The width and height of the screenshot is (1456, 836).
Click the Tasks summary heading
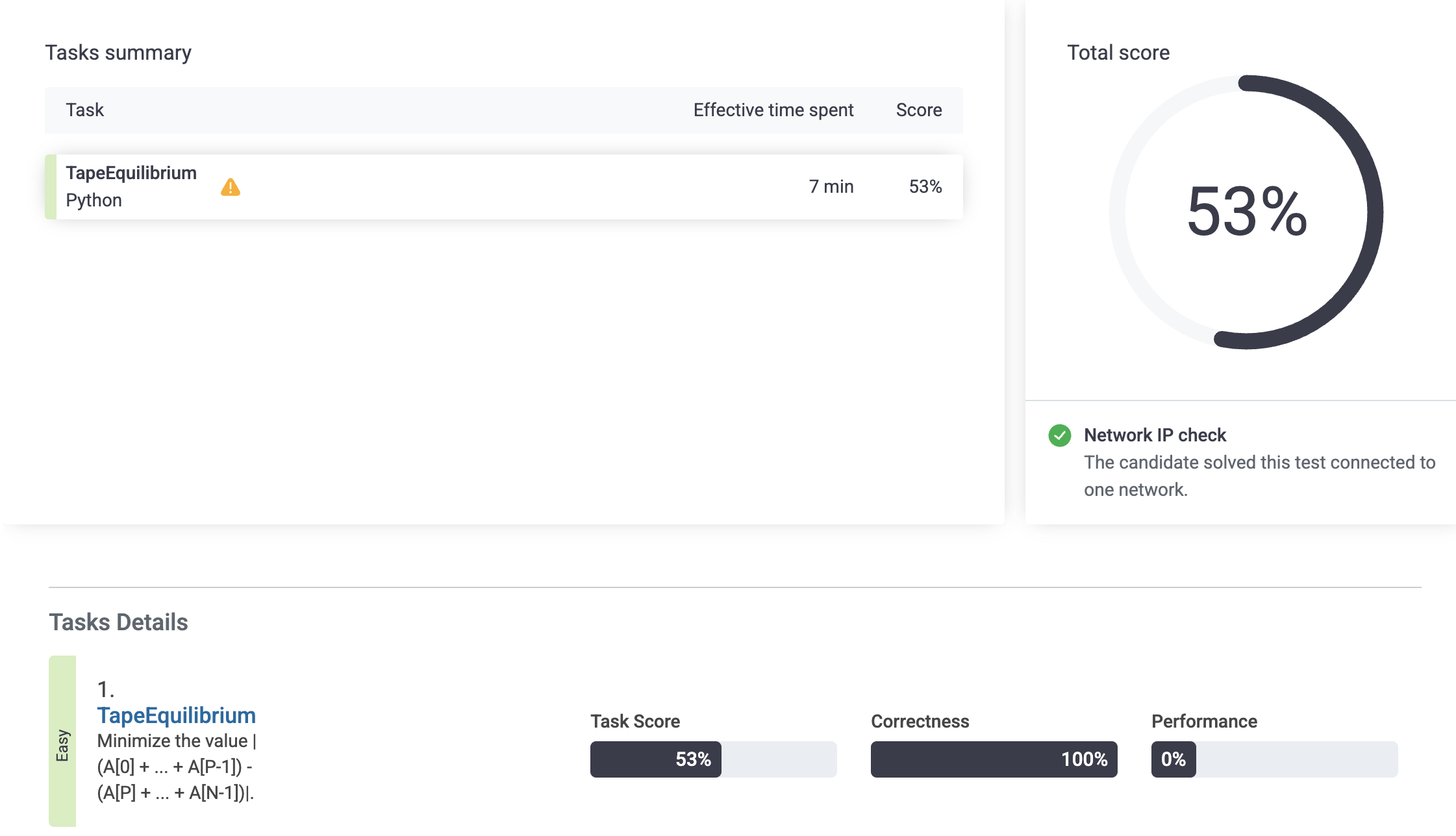tap(118, 53)
